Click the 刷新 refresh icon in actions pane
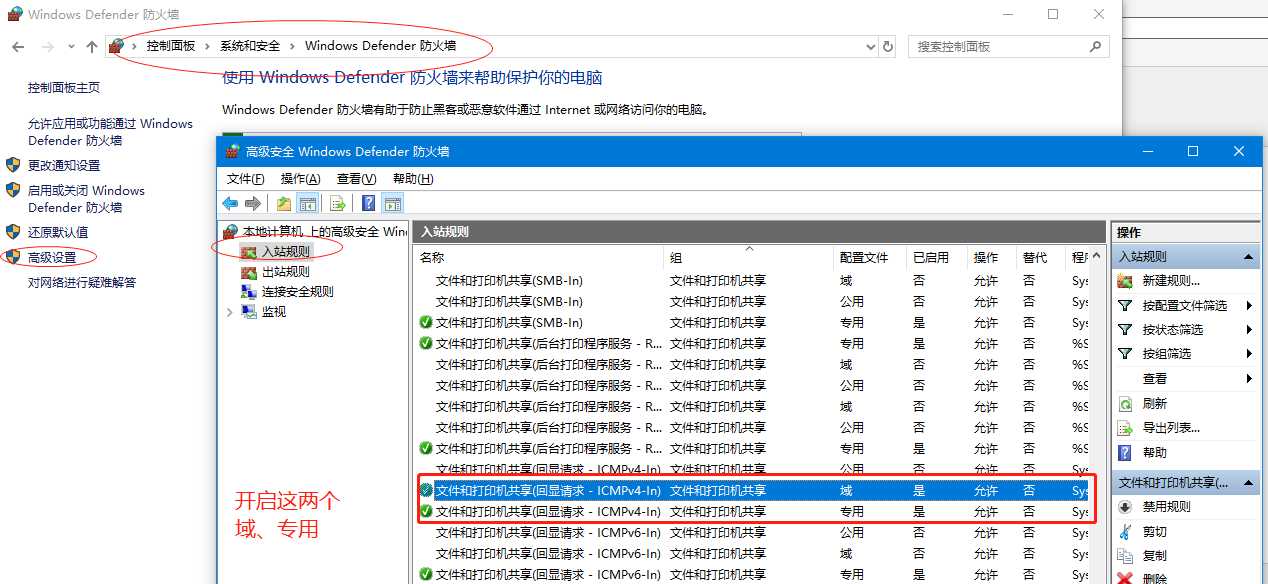The height and width of the screenshot is (584, 1268). pyautogui.click(x=1125, y=404)
